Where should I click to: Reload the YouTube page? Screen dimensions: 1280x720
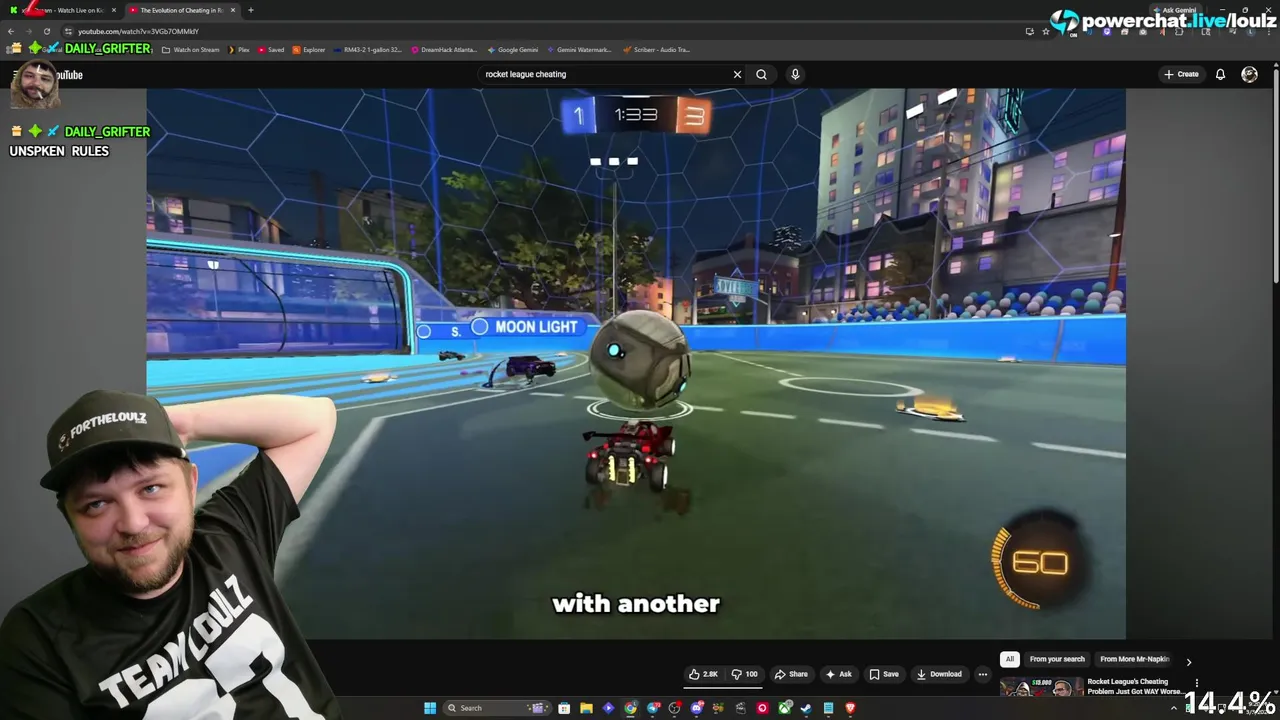coord(46,31)
